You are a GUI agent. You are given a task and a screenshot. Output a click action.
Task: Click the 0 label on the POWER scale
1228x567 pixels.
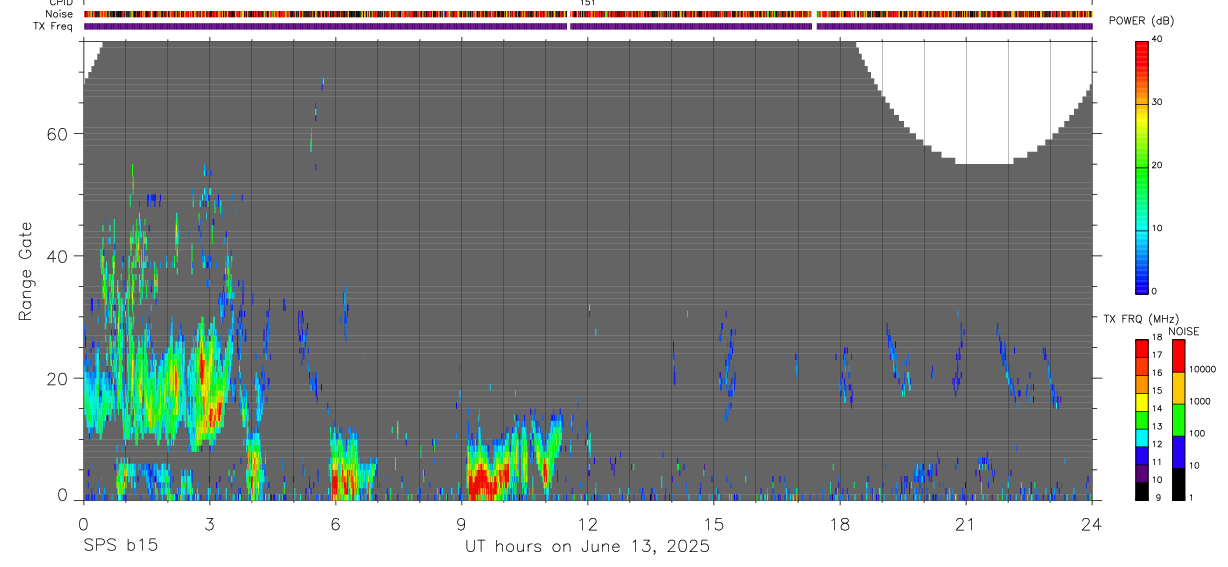click(1154, 291)
